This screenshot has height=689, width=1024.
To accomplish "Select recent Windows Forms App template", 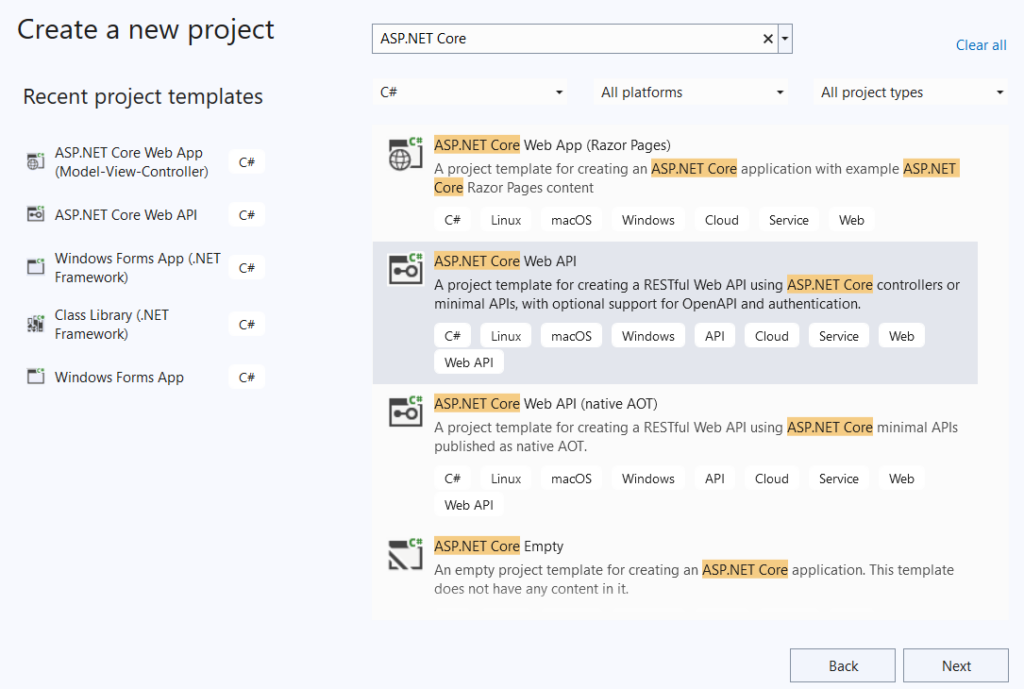I will tap(119, 377).
